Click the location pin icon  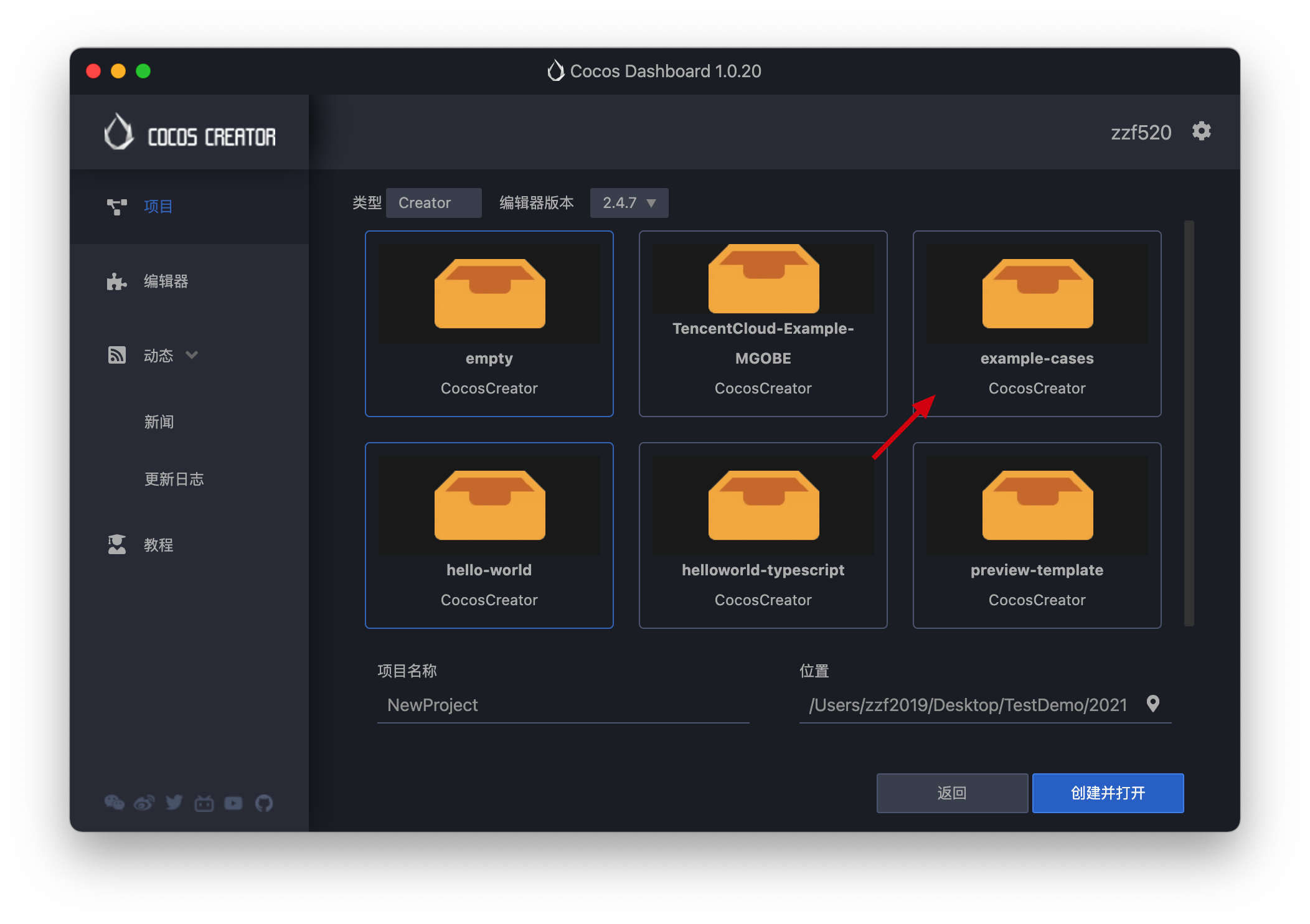[1152, 704]
